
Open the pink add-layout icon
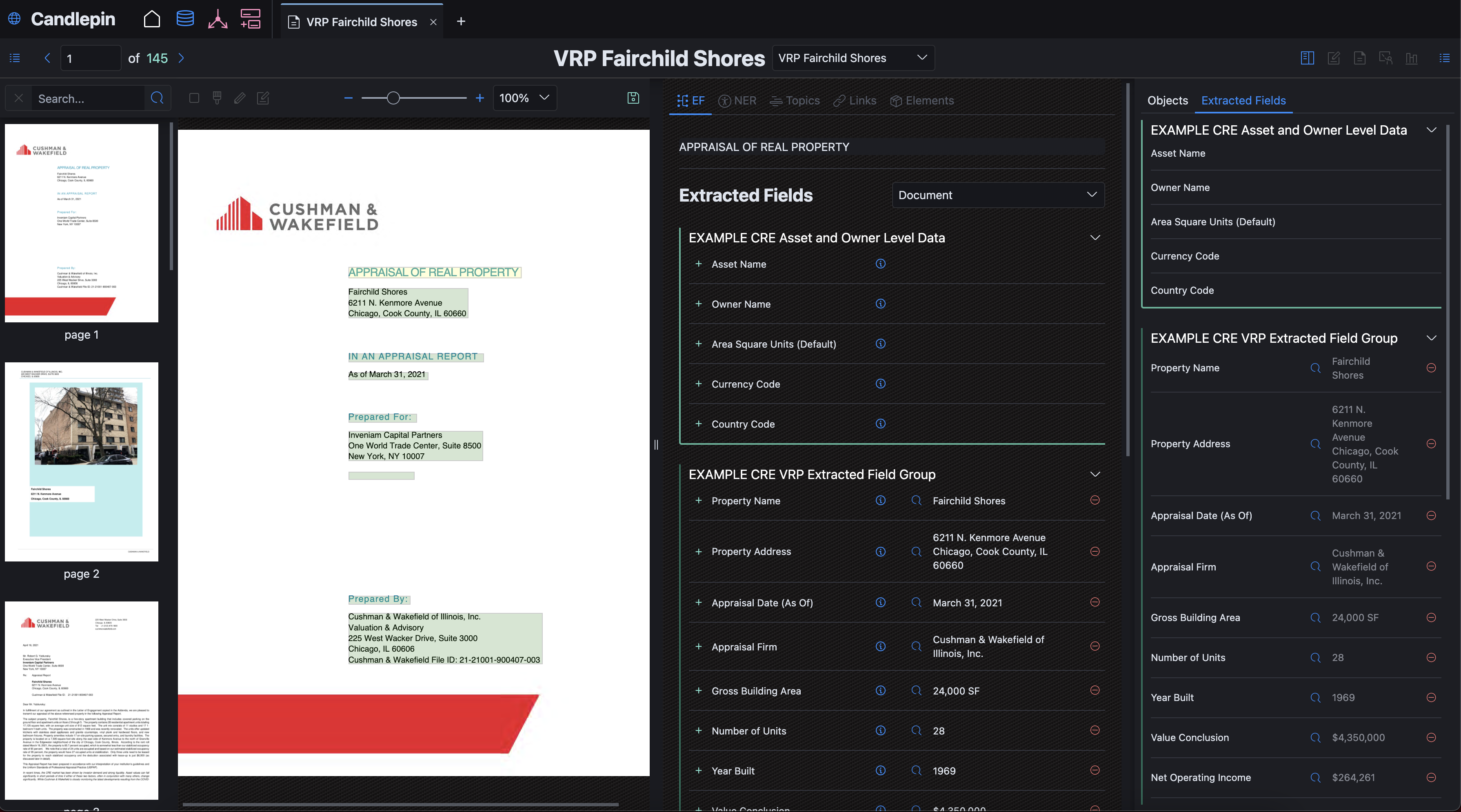[x=251, y=19]
